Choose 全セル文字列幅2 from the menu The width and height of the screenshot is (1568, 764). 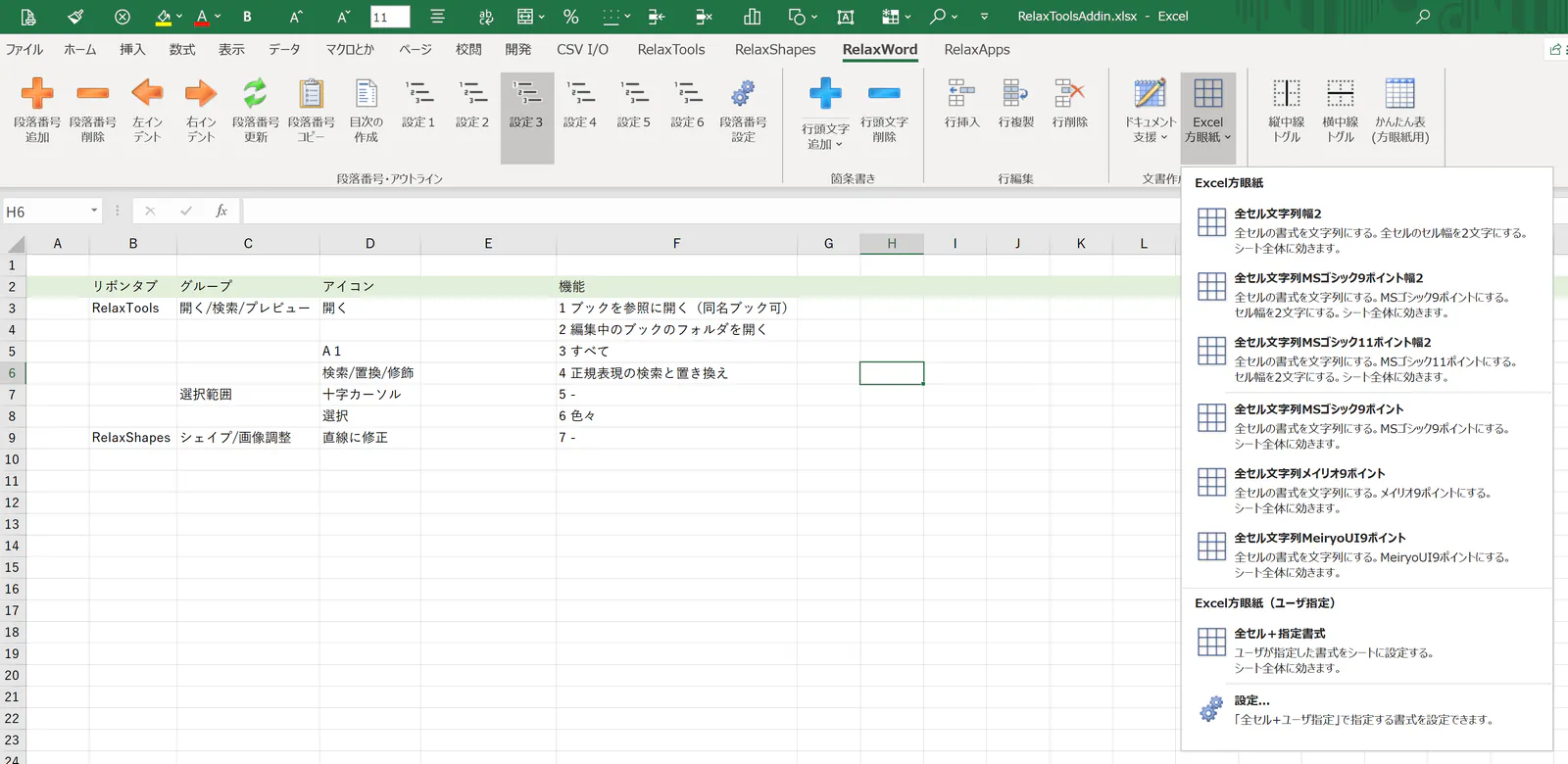pyautogui.click(x=1366, y=230)
